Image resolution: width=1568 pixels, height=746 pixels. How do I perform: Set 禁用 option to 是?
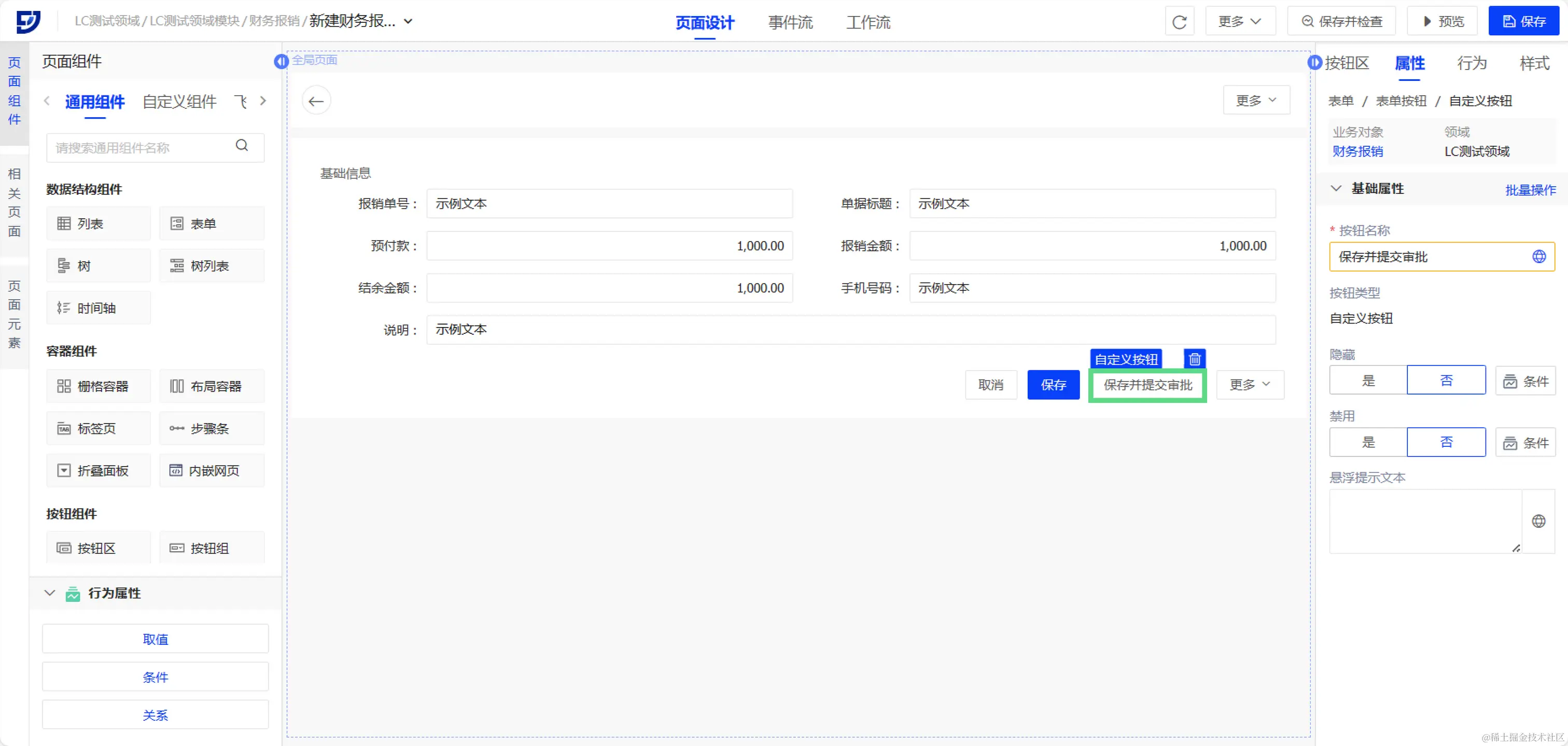pos(1368,442)
